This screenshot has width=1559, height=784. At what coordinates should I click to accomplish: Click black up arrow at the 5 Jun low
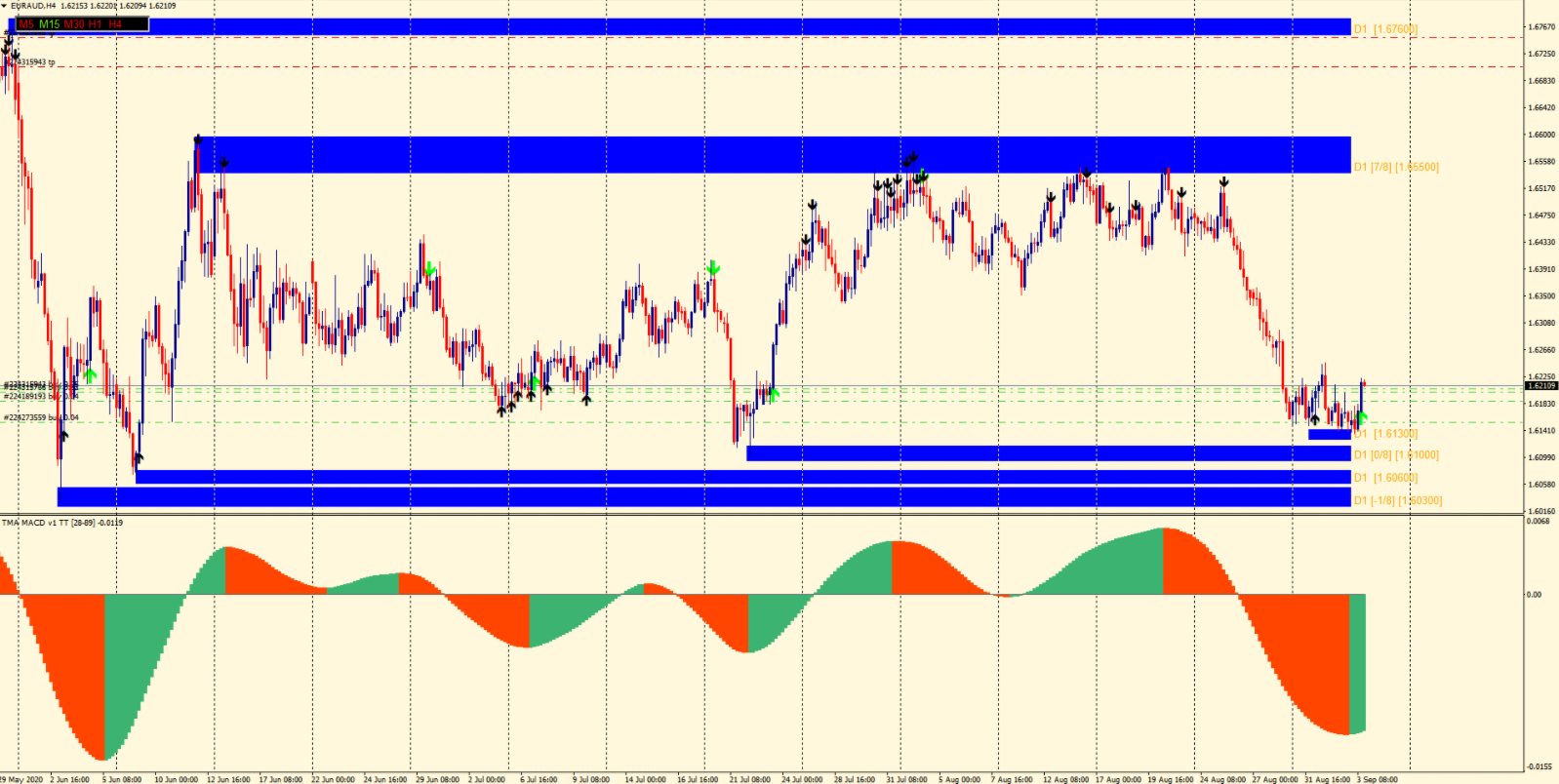point(139,457)
